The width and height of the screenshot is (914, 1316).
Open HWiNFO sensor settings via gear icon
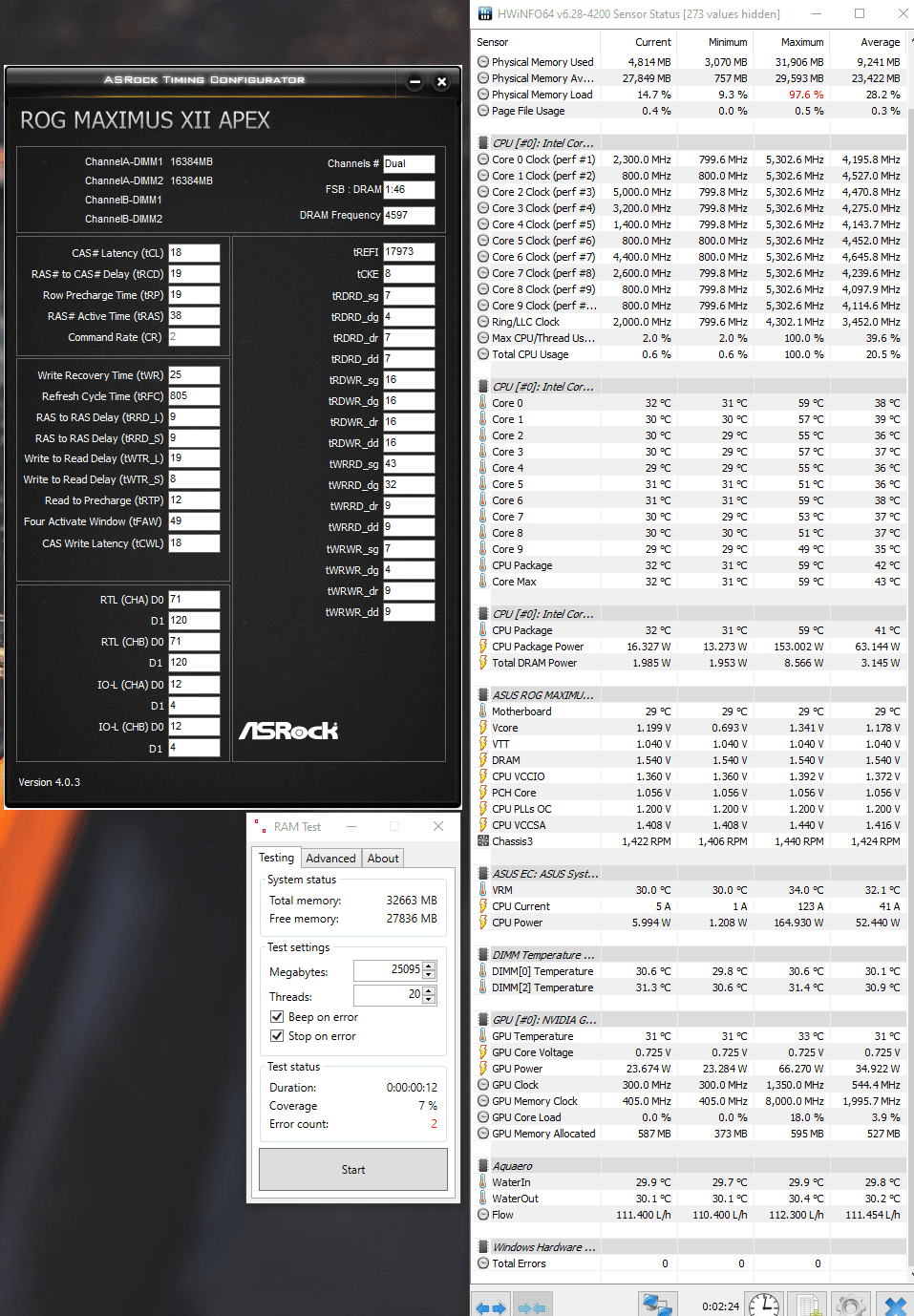coord(850,1305)
